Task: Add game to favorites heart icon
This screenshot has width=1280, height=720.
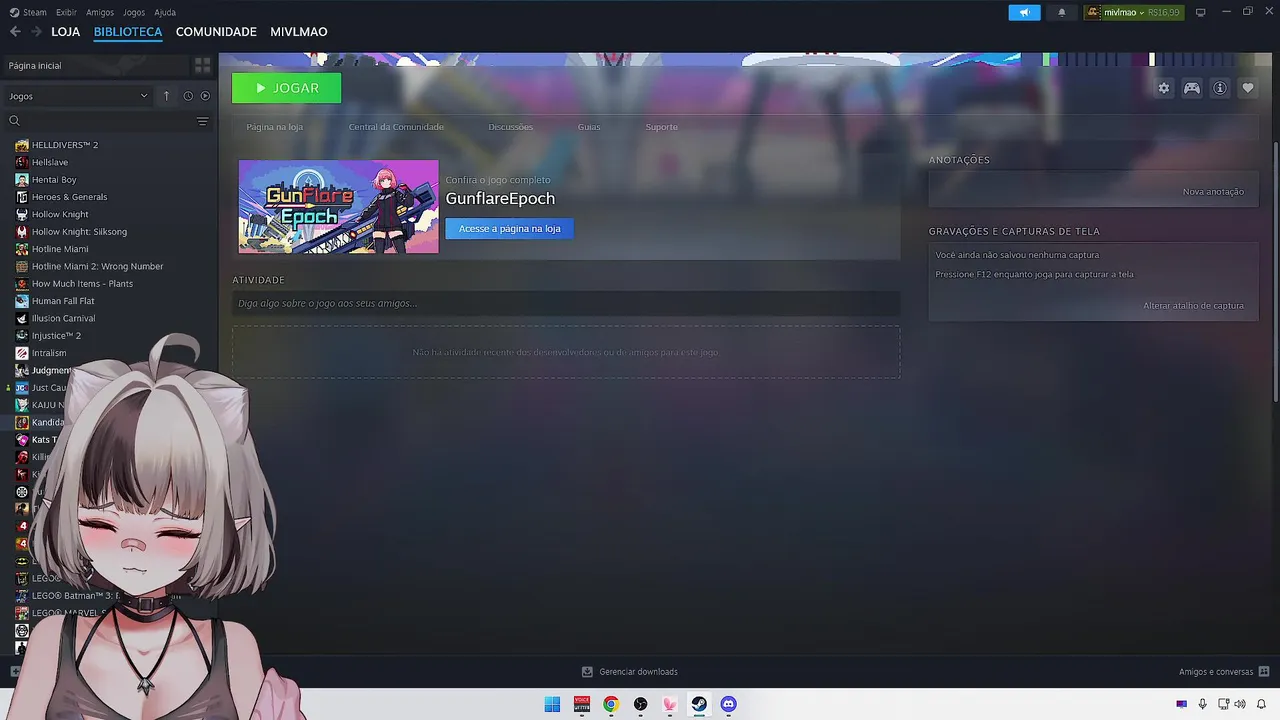Action: click(1248, 88)
